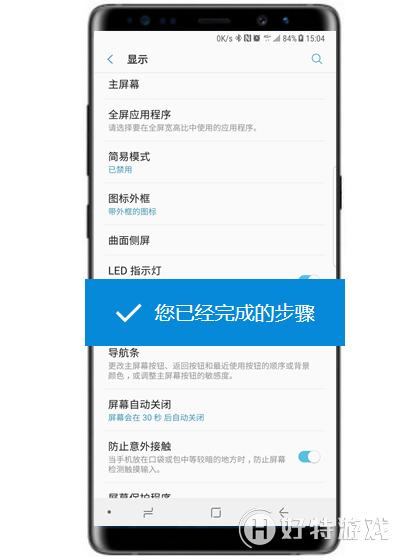Open 曲面侧屏 settings
This screenshot has height=560, width=400.
coord(215,240)
